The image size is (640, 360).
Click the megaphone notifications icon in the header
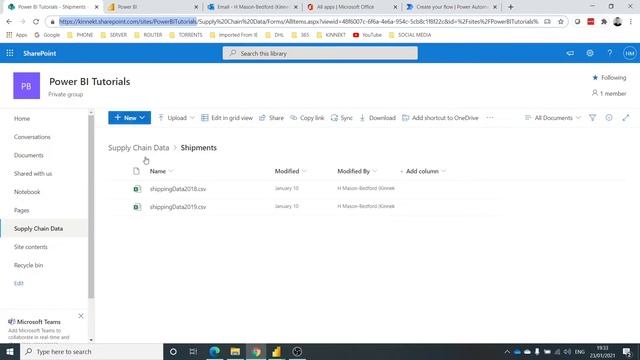click(x=570, y=53)
